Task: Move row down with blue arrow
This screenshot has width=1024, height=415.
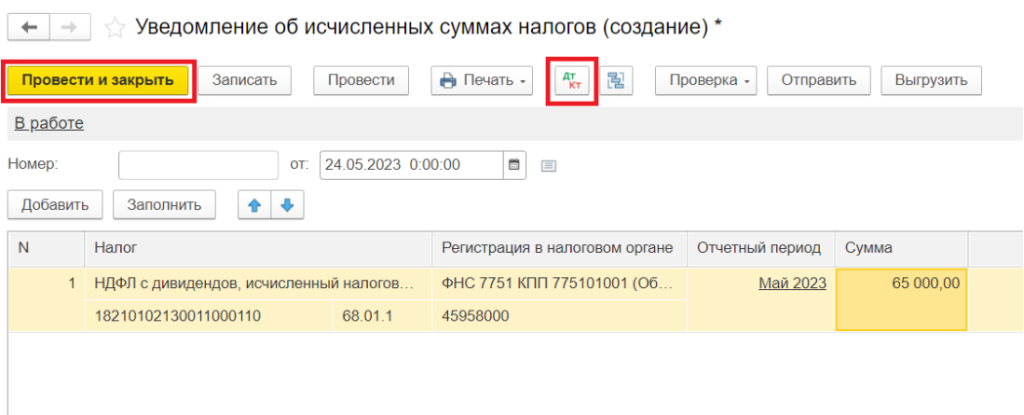Action: [287, 205]
